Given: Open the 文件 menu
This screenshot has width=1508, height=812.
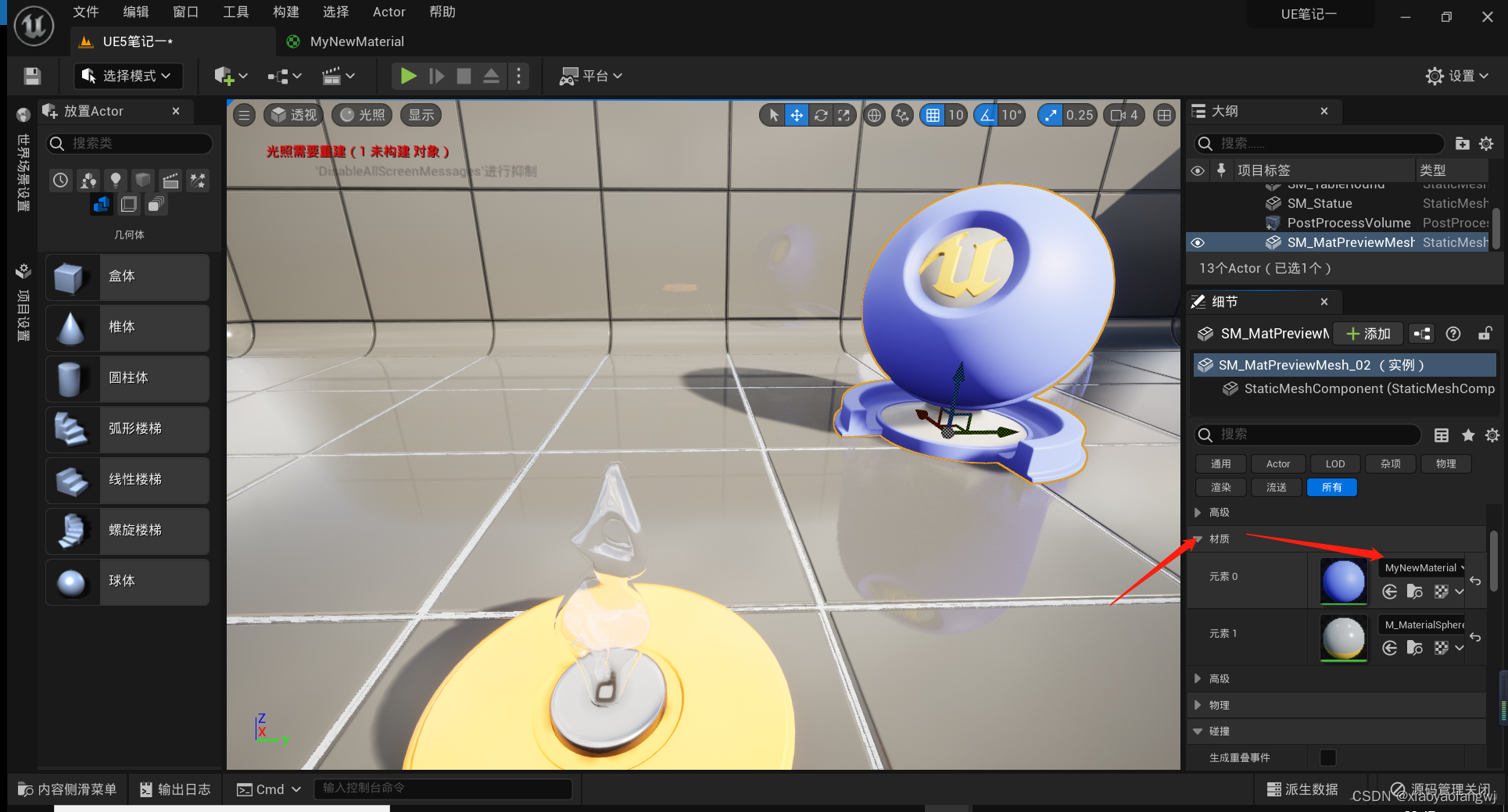Looking at the screenshot, I should (86, 12).
